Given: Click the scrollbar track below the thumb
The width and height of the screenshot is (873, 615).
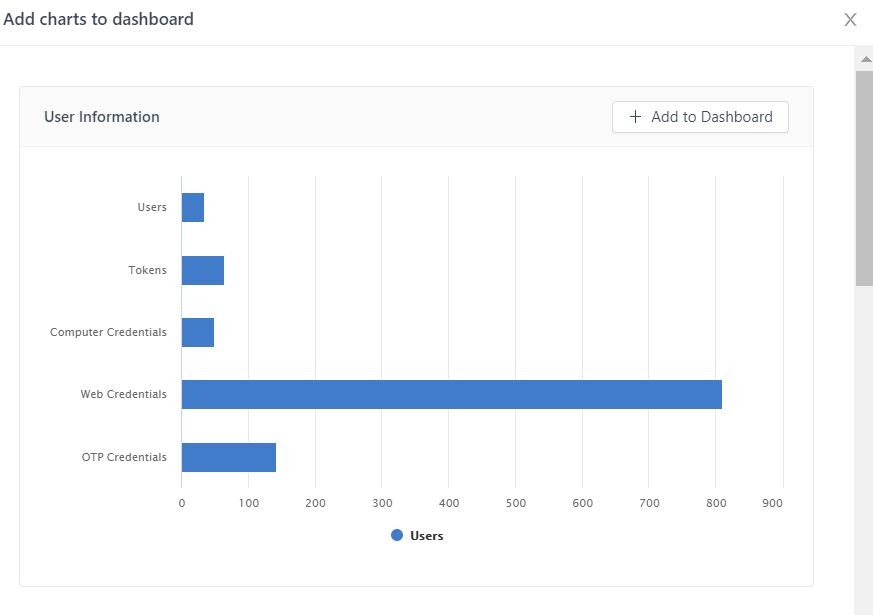Looking at the screenshot, I should 864,450.
